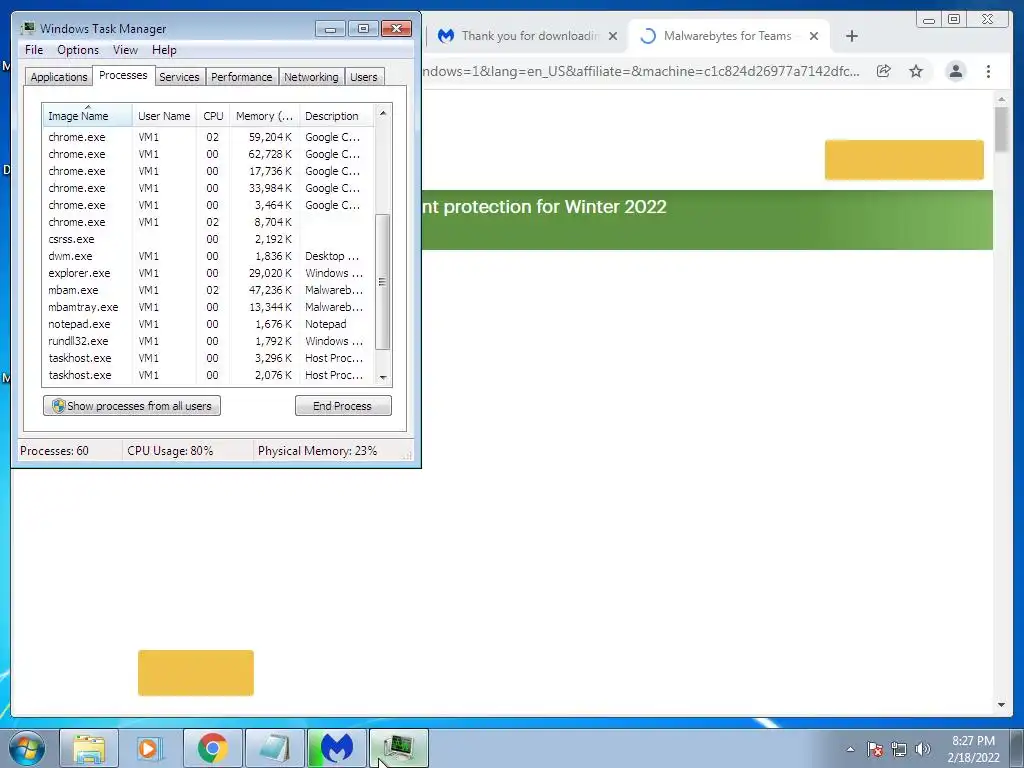Open the Options menu in Task Manager
Screen dimensions: 1024x768
78,50
